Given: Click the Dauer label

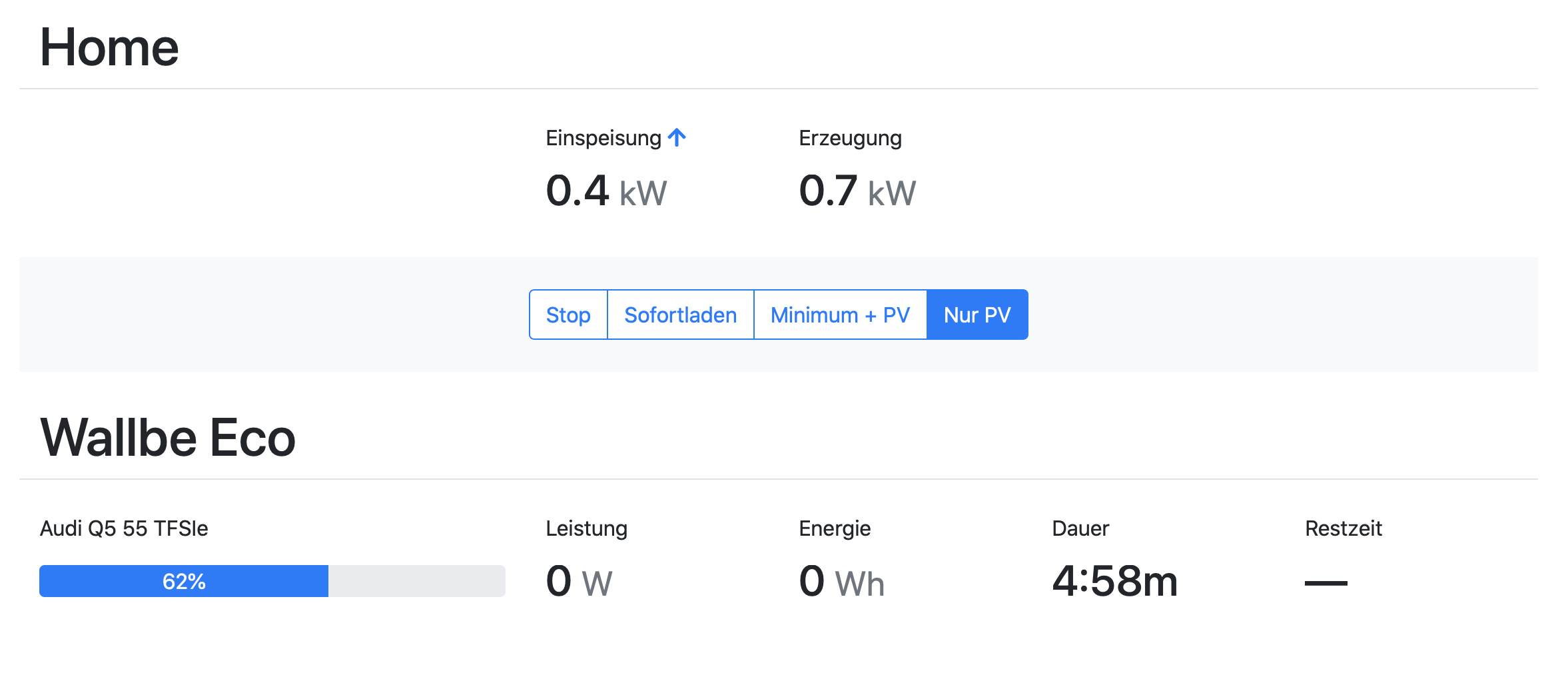Looking at the screenshot, I should (1080, 528).
